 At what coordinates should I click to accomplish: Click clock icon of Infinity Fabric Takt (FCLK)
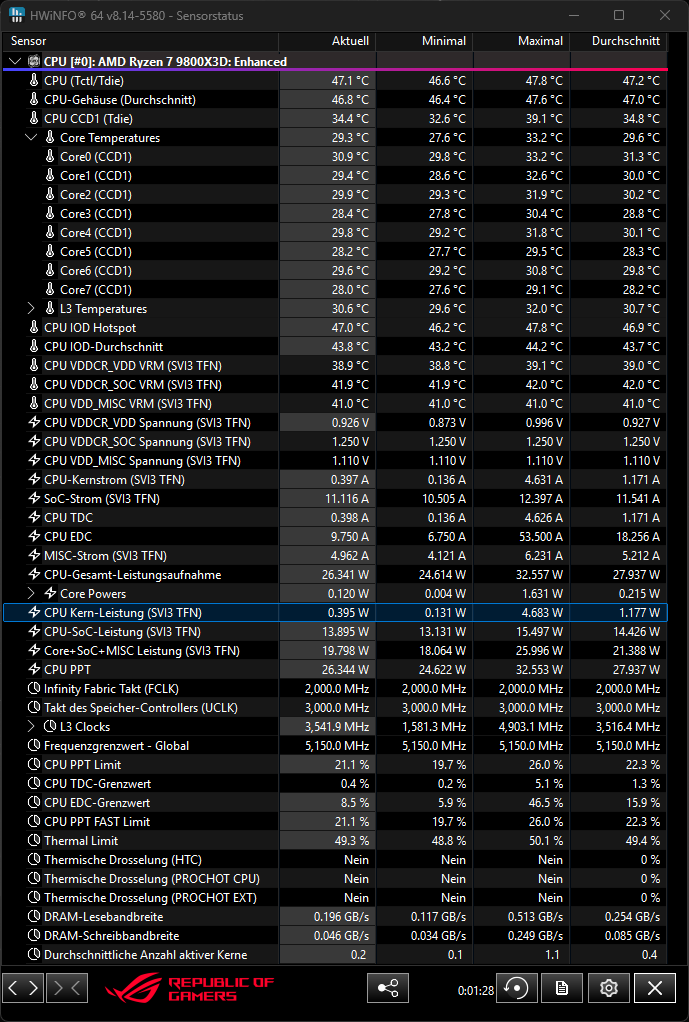point(35,688)
